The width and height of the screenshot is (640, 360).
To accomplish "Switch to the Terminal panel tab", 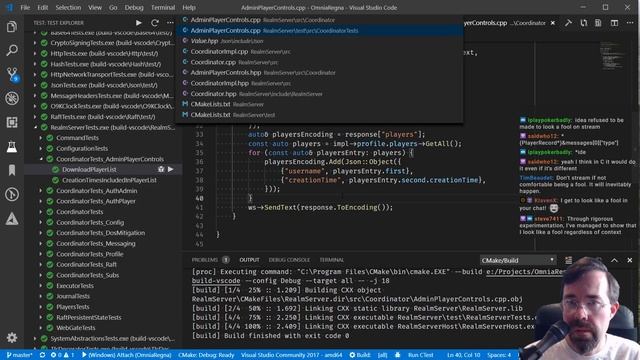I will pos(331,260).
